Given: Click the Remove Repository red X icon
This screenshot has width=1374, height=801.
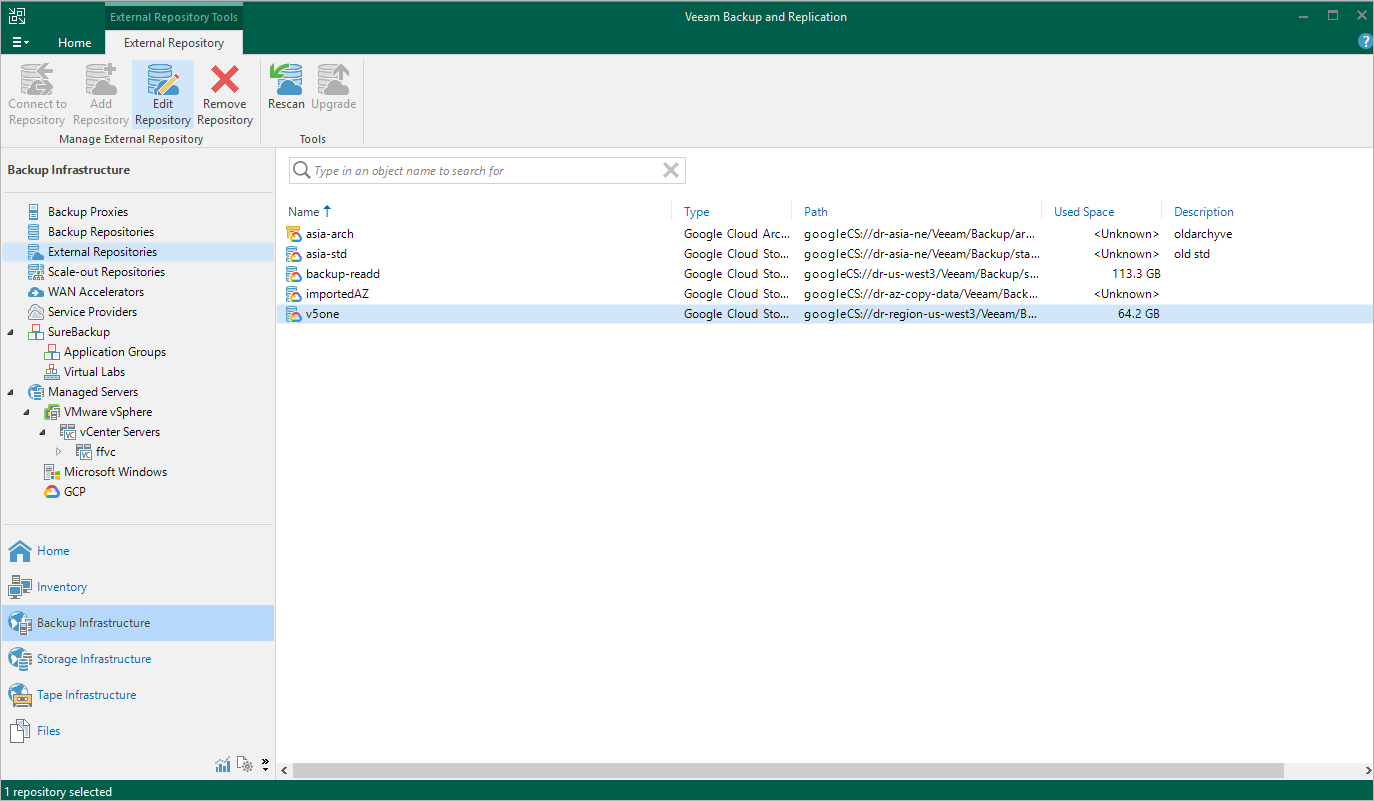Looking at the screenshot, I should point(225,80).
